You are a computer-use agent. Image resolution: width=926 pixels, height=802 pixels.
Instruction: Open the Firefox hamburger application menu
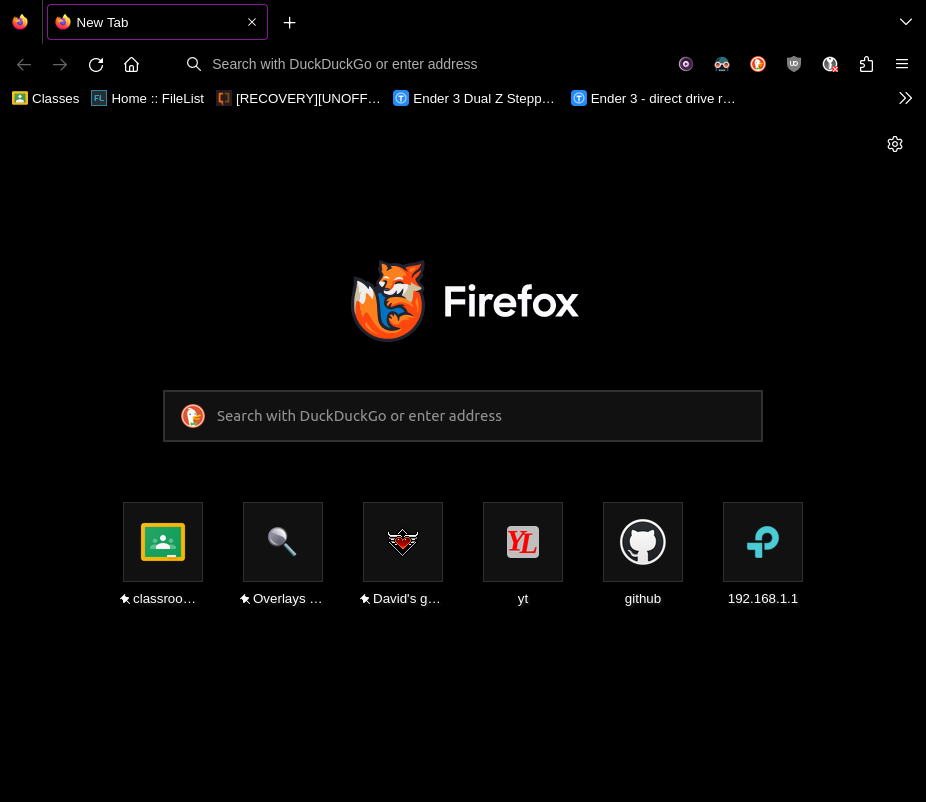click(x=902, y=64)
